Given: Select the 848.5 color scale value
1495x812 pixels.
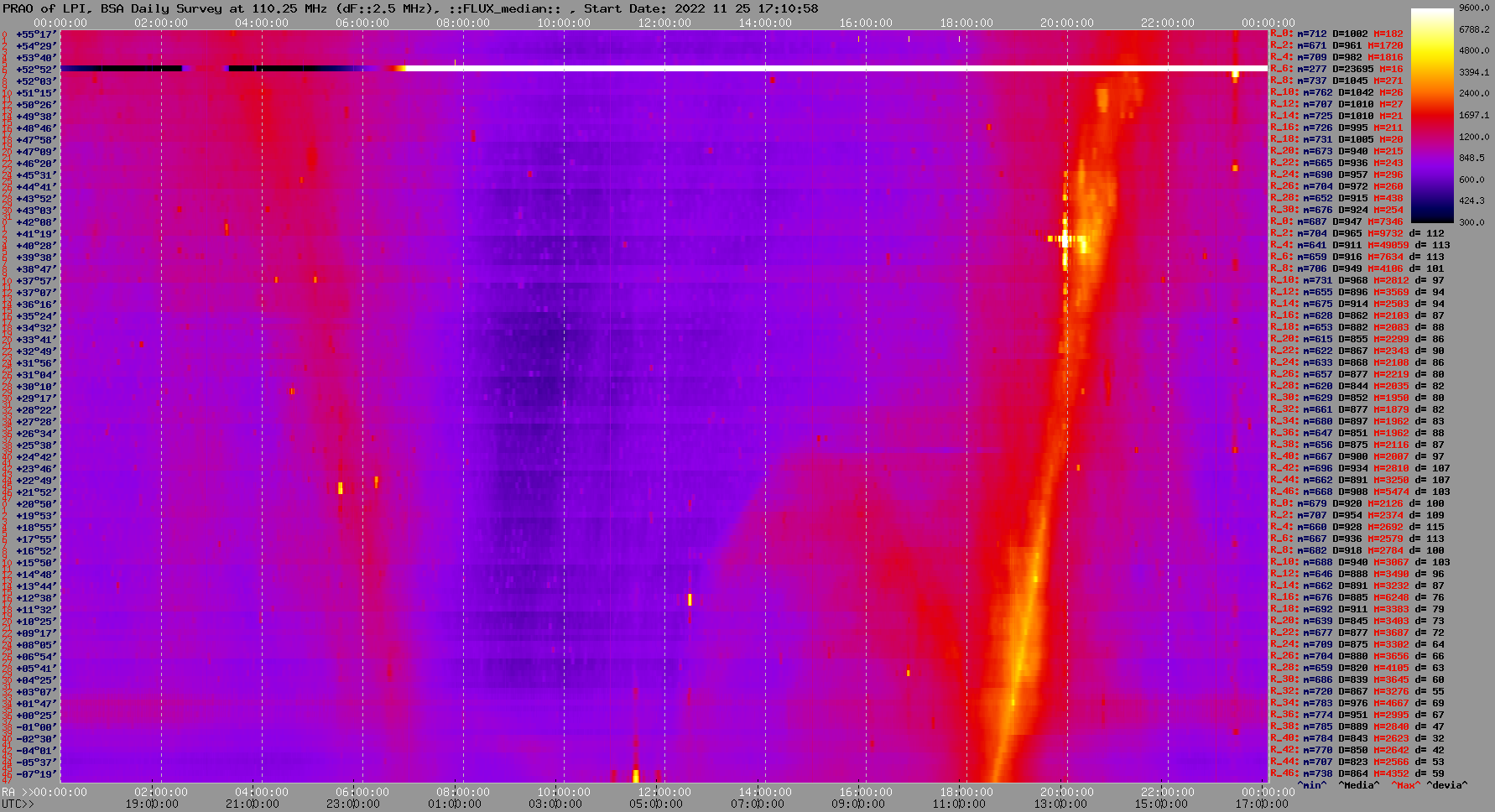Looking at the screenshot, I should point(1472,158).
